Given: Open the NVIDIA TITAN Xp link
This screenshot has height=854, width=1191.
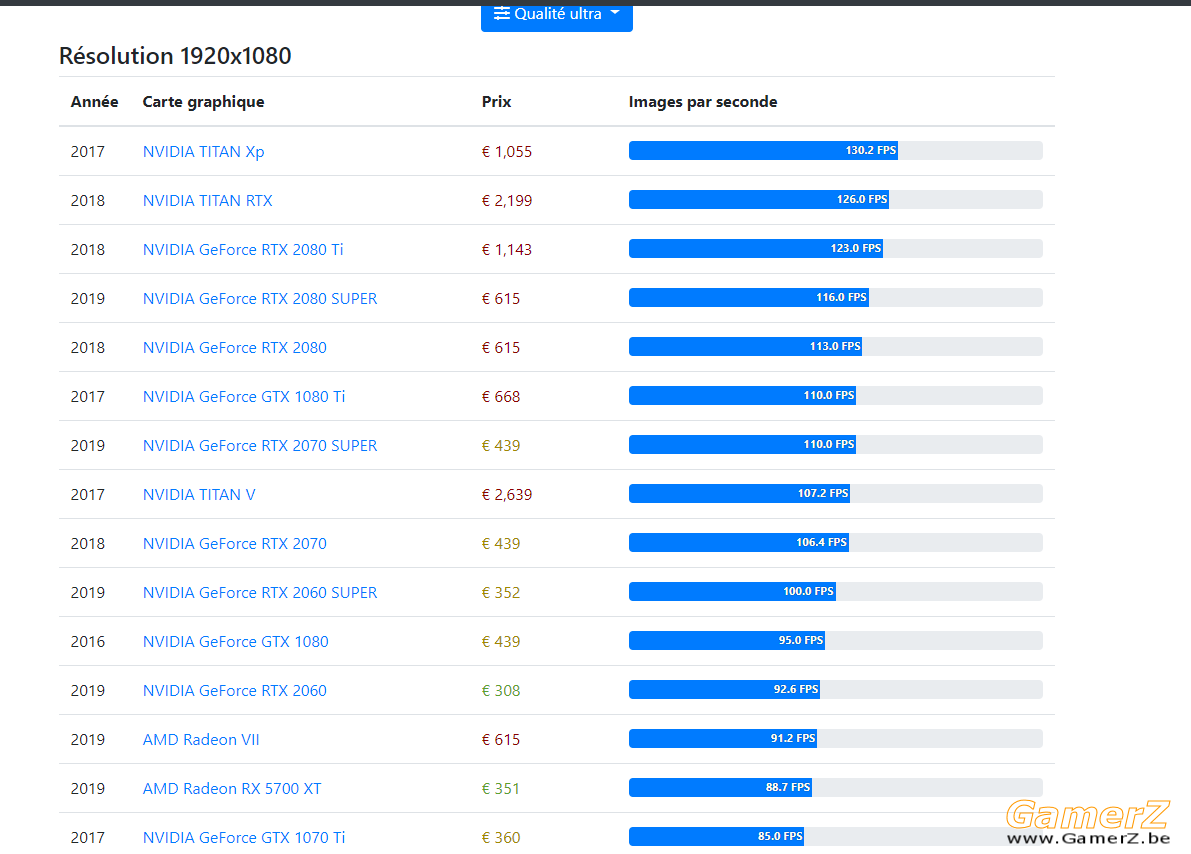Looking at the screenshot, I should [204, 151].
